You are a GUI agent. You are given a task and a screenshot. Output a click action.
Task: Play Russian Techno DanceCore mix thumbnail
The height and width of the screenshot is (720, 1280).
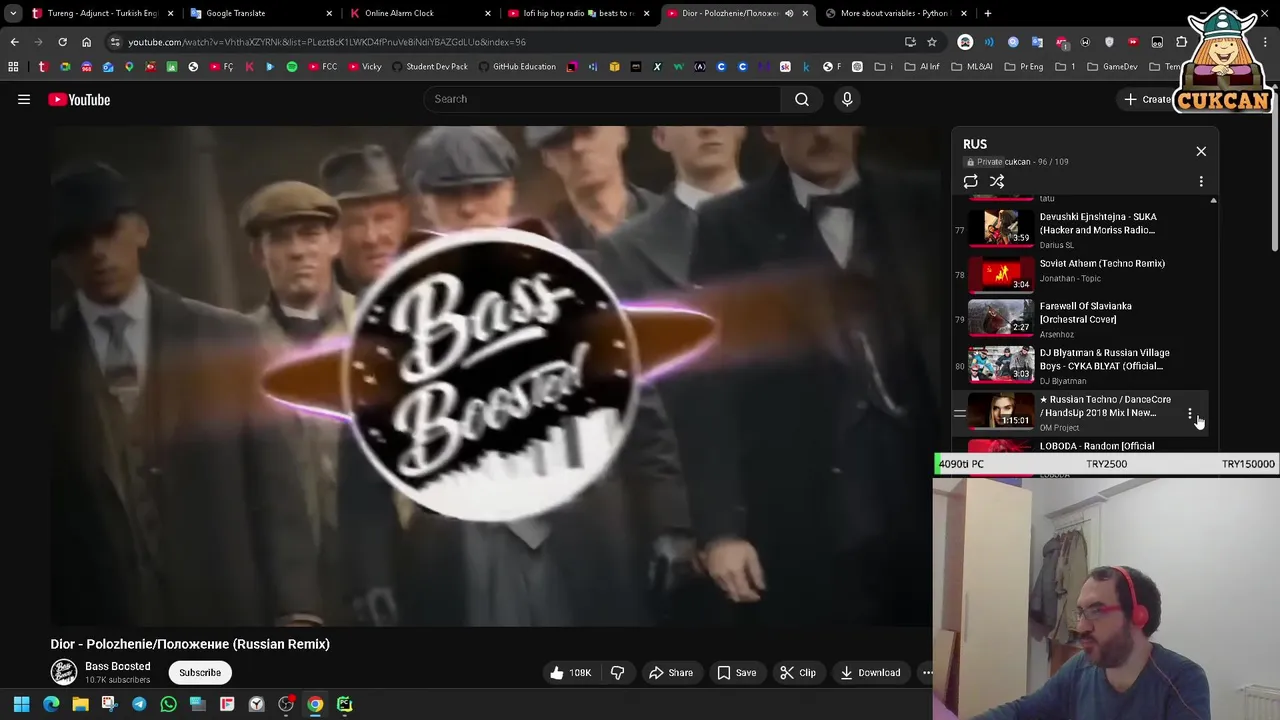(x=1001, y=412)
